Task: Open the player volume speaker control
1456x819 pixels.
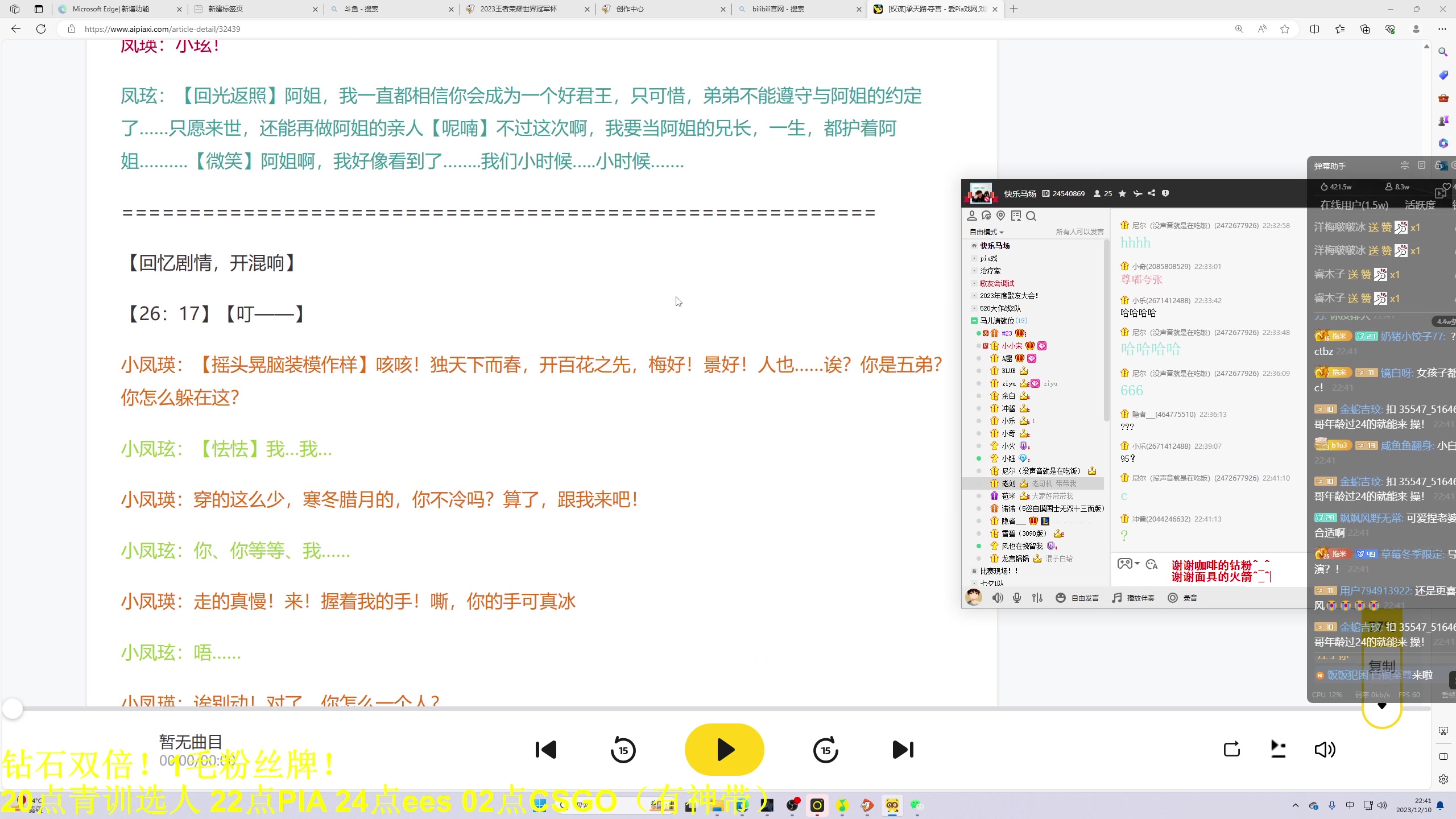Action: (x=1325, y=750)
